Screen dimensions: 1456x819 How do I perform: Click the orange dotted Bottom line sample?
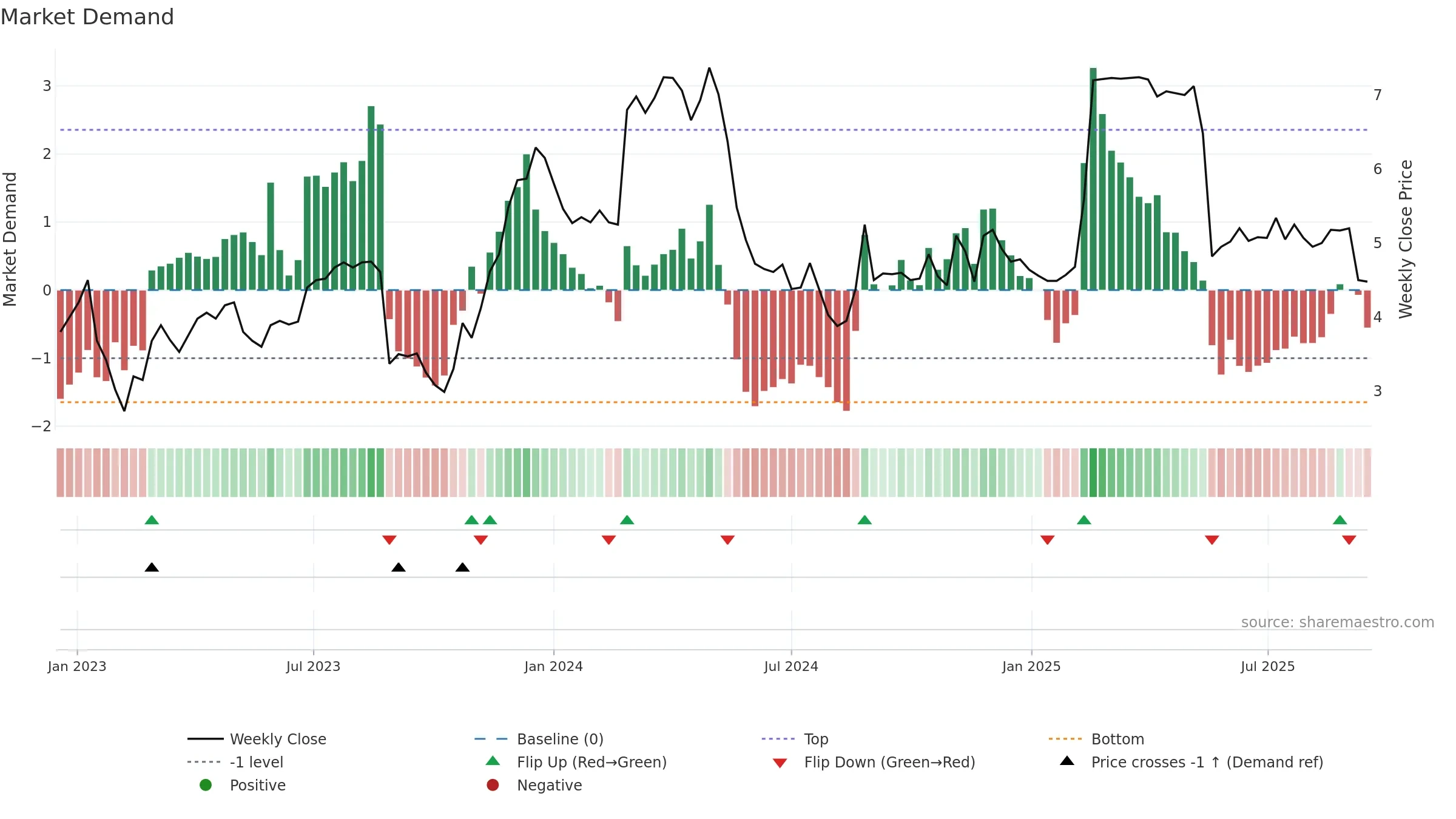pyautogui.click(x=1065, y=739)
